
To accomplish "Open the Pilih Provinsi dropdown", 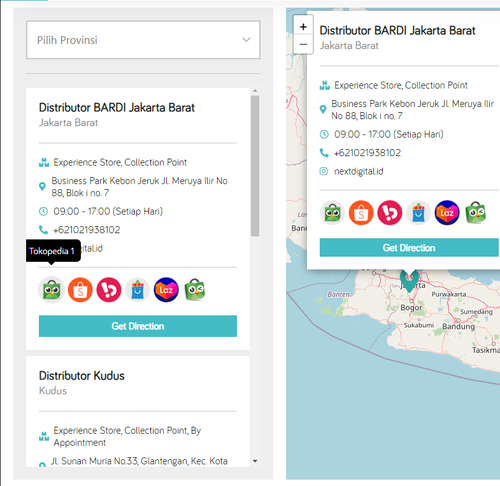I will [143, 40].
